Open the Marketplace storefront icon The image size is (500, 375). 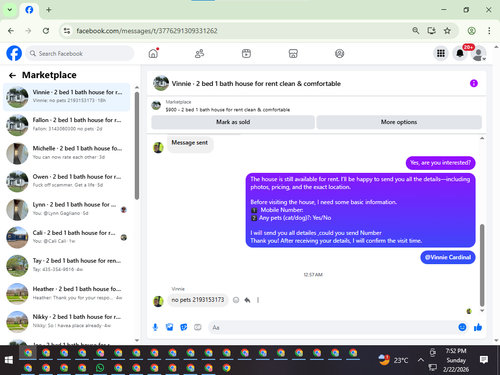(x=293, y=53)
